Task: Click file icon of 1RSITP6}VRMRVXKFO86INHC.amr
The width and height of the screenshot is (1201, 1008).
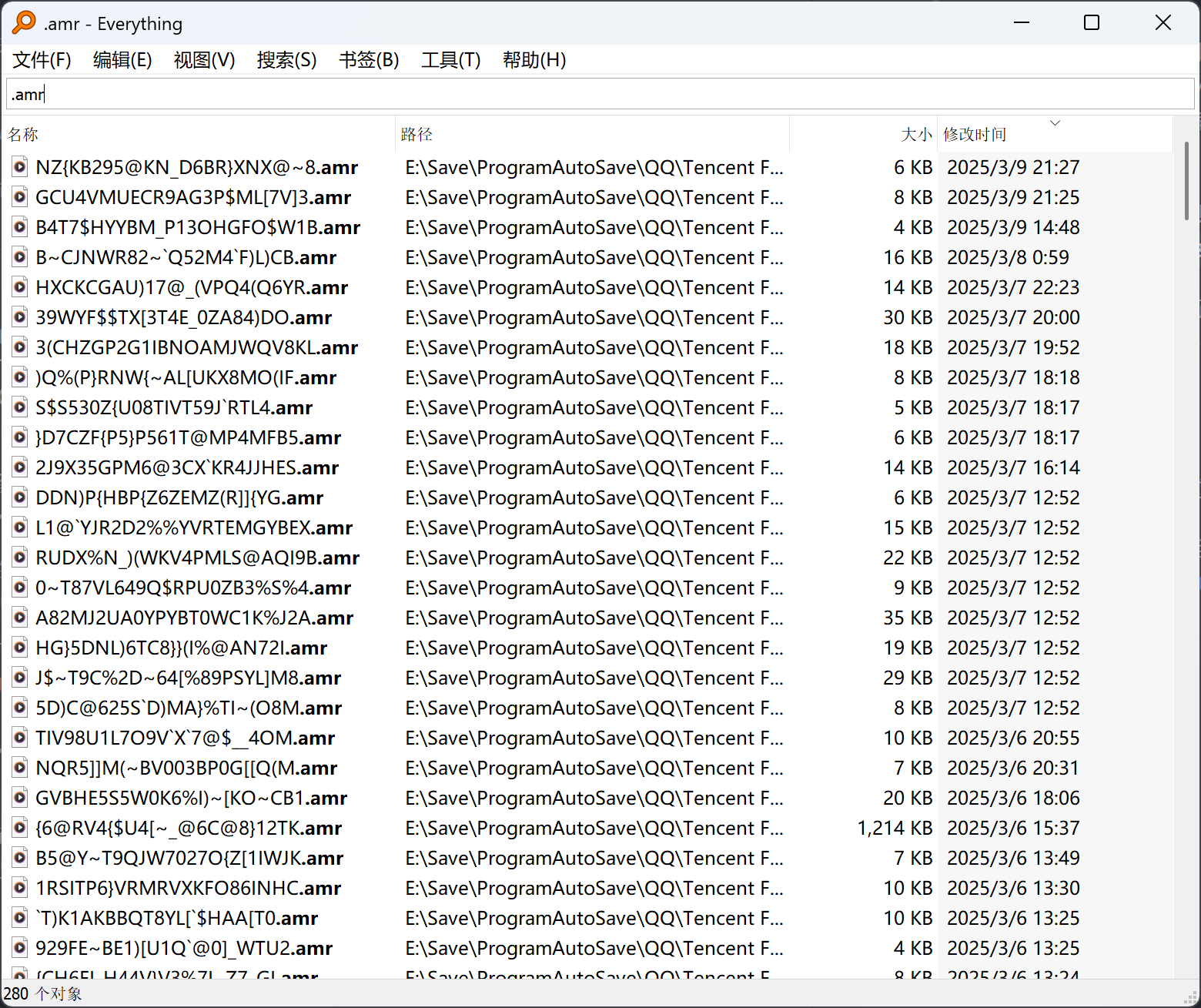Action: (x=20, y=888)
